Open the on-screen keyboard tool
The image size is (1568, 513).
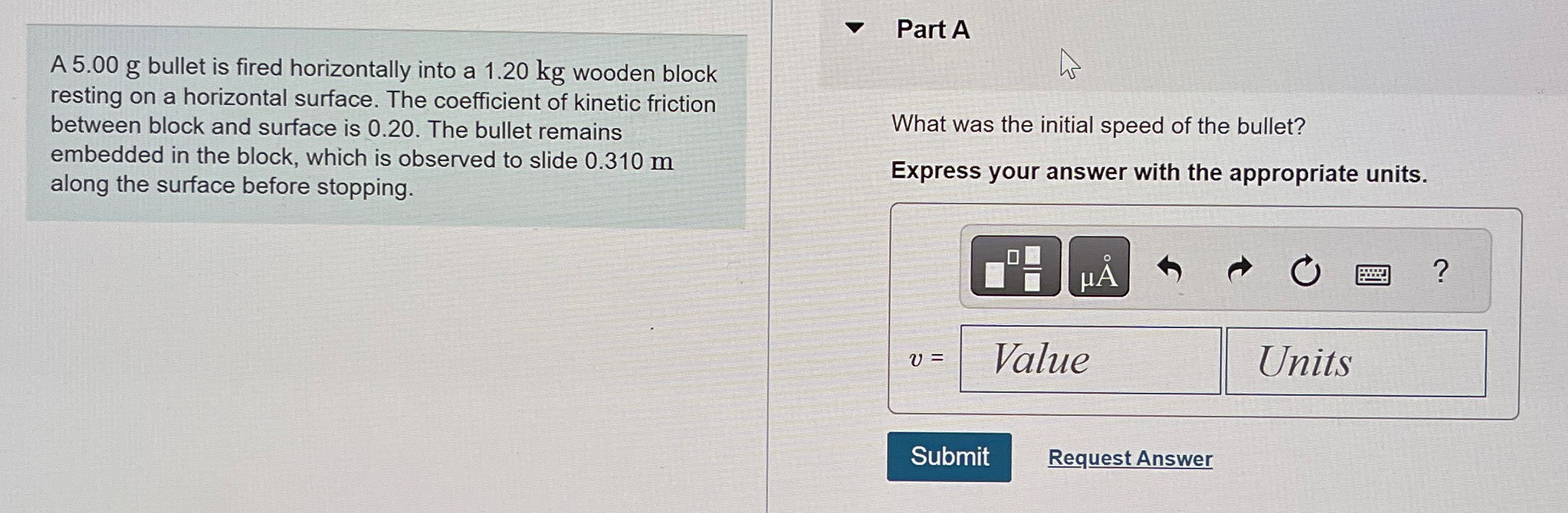point(1374,273)
